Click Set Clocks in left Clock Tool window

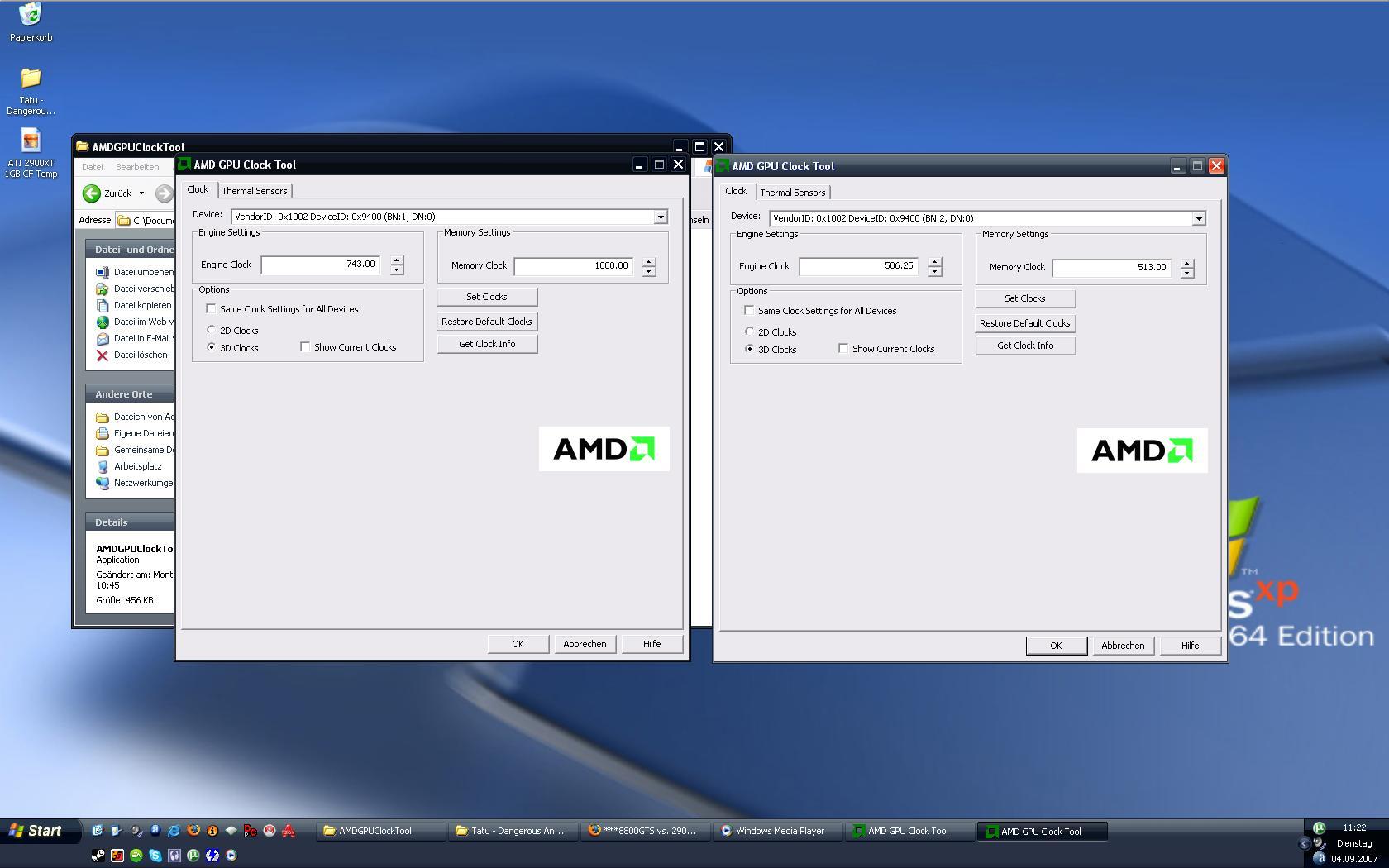click(487, 297)
